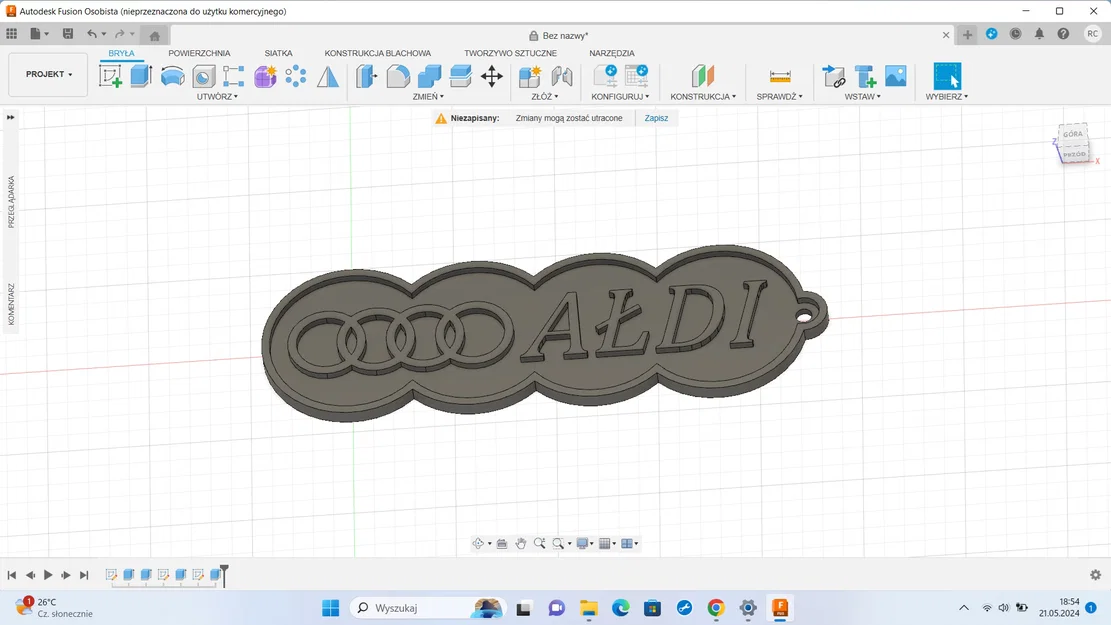The height and width of the screenshot is (625, 1111).
Task: Open the Display Settings dropdown
Action: point(585,544)
